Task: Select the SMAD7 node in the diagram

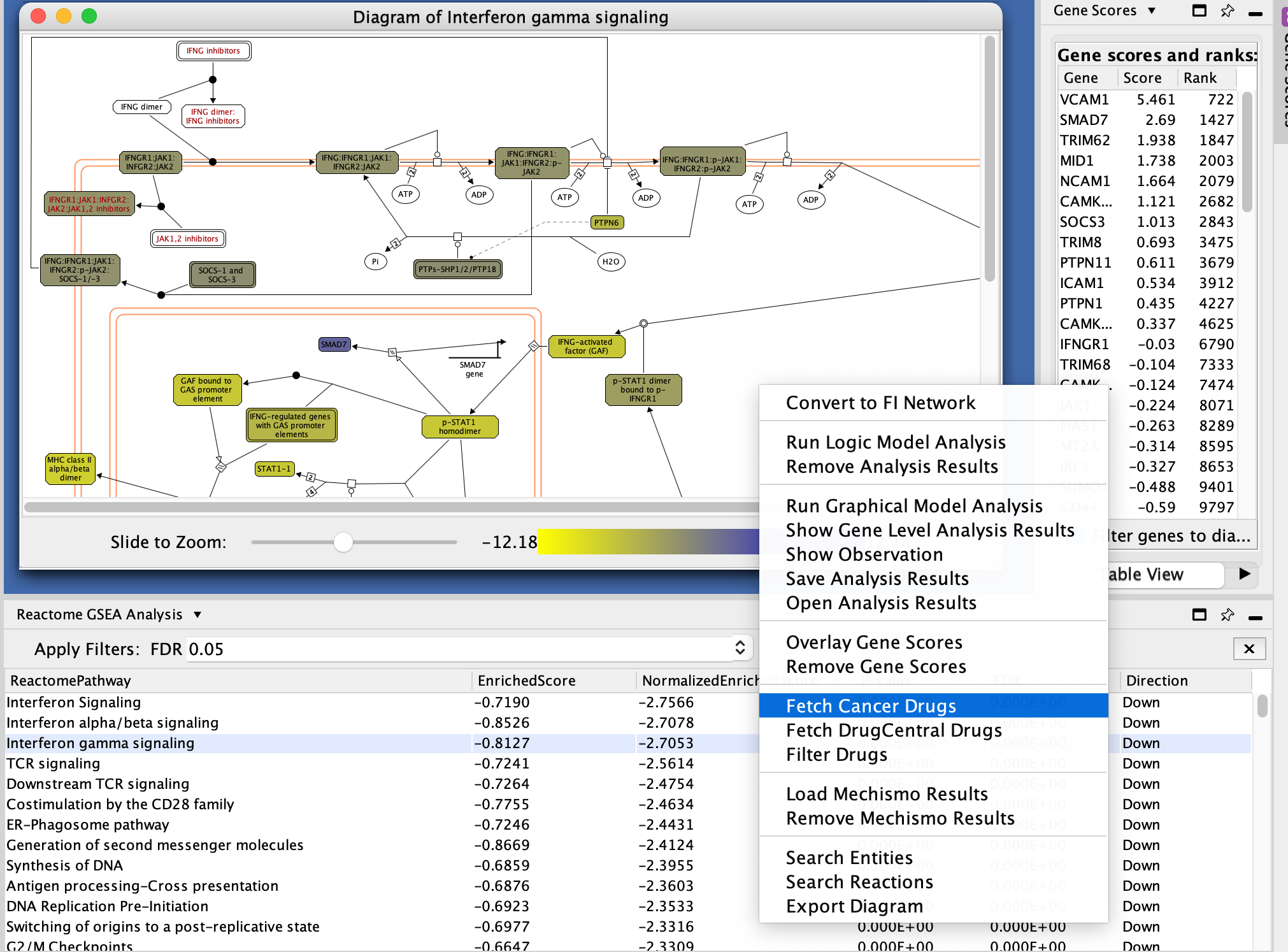Action: (334, 345)
